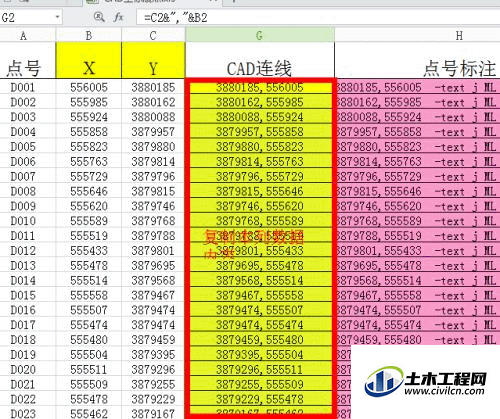Viewport: 500px width, 419px height.
Task: Select cell D005
Action: point(28,146)
